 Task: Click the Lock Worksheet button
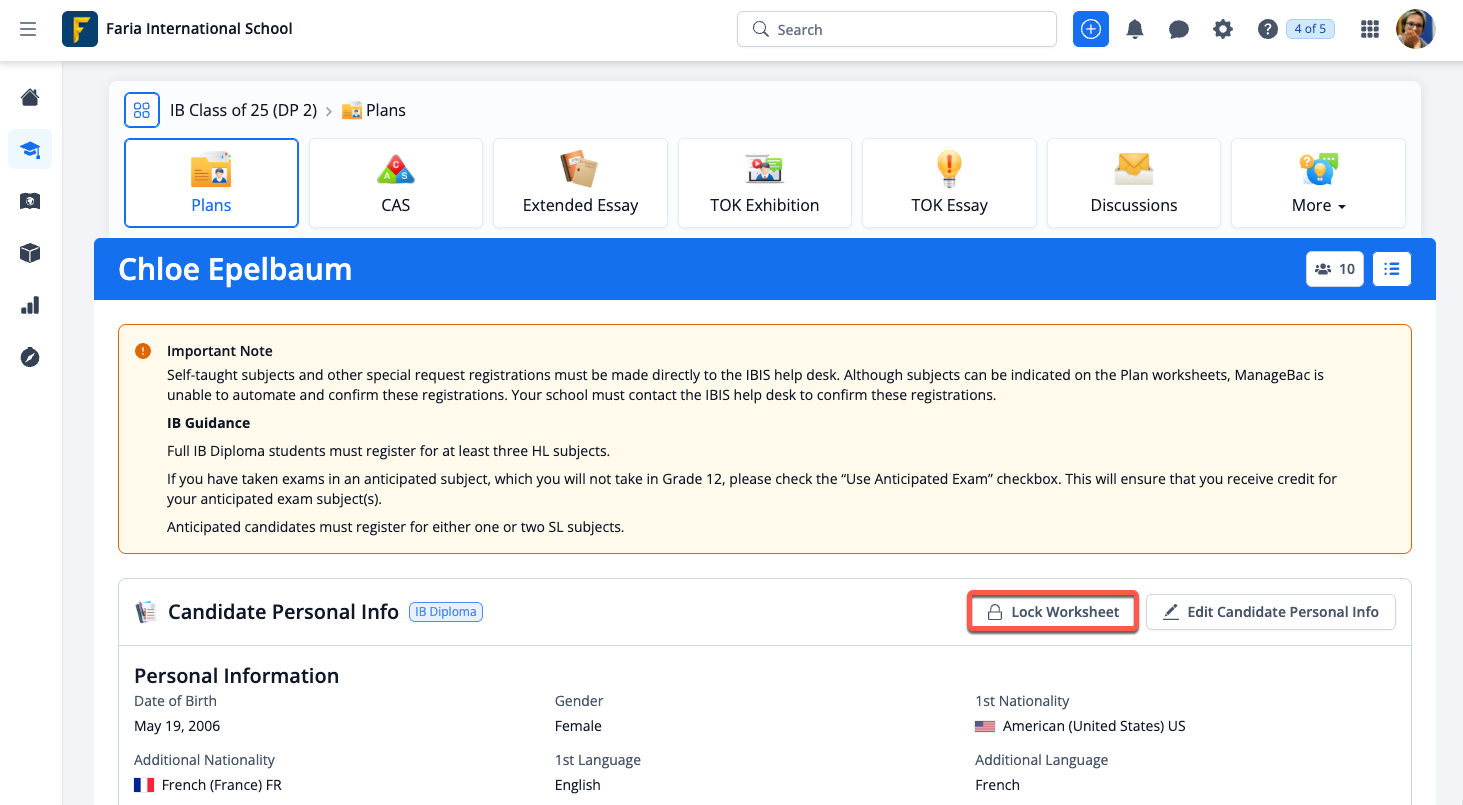click(x=1053, y=612)
